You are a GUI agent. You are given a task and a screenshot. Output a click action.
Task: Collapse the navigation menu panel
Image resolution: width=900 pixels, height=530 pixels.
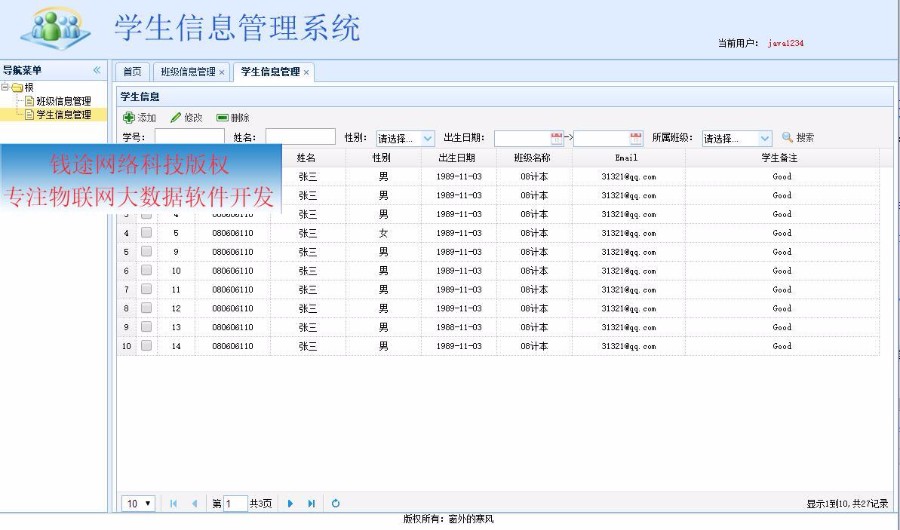(x=97, y=70)
